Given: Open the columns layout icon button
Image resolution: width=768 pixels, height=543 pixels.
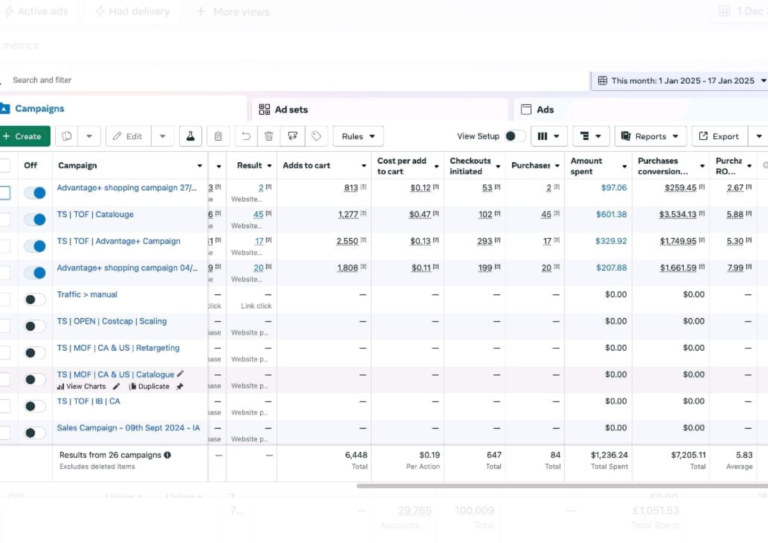Looking at the screenshot, I should coord(548,136).
